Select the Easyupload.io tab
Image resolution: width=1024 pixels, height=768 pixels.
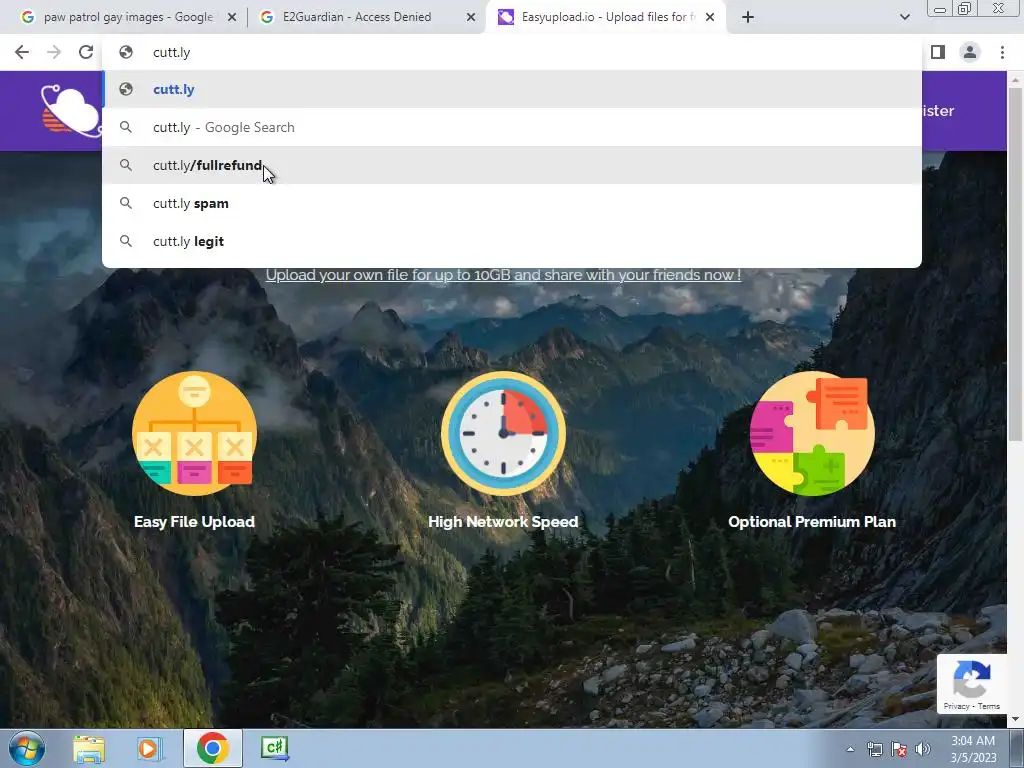604,17
